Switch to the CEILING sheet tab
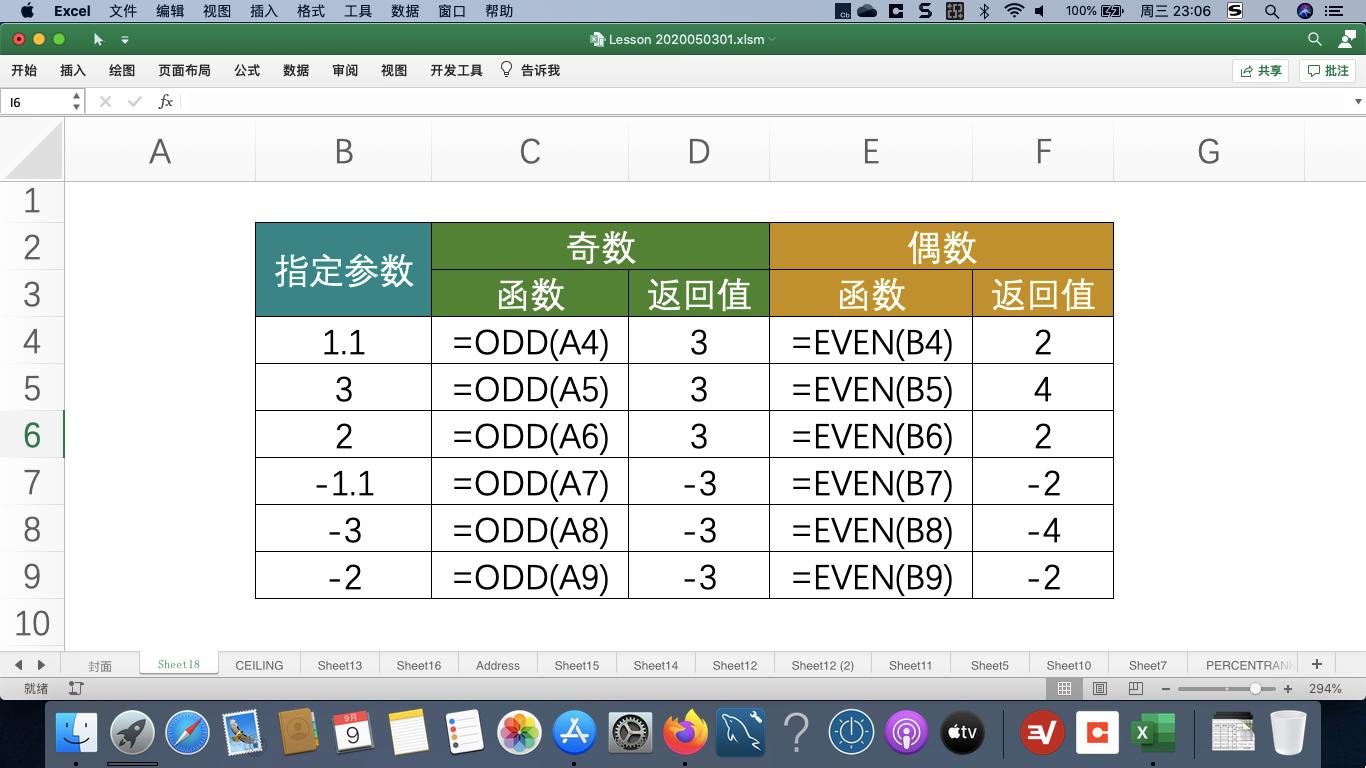Image resolution: width=1366 pixels, height=768 pixels. [259, 664]
